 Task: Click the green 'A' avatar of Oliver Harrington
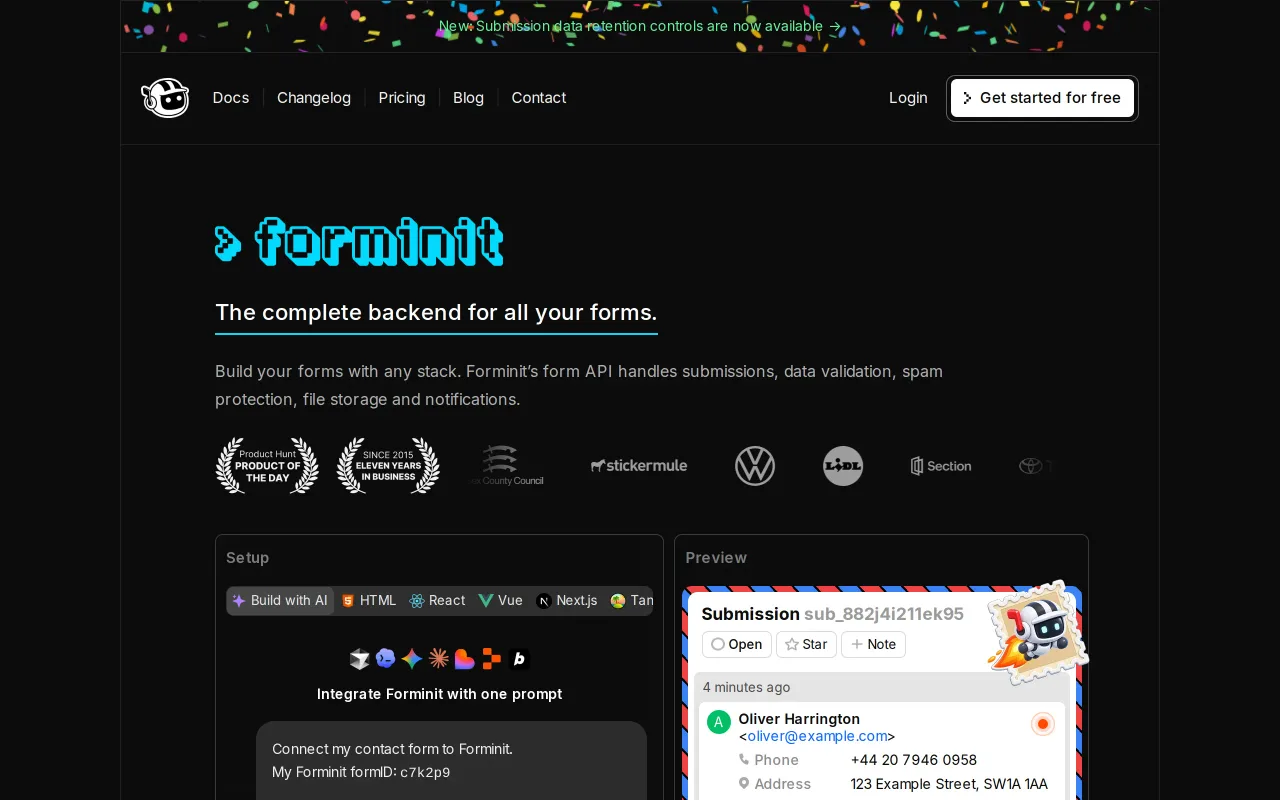point(718,722)
